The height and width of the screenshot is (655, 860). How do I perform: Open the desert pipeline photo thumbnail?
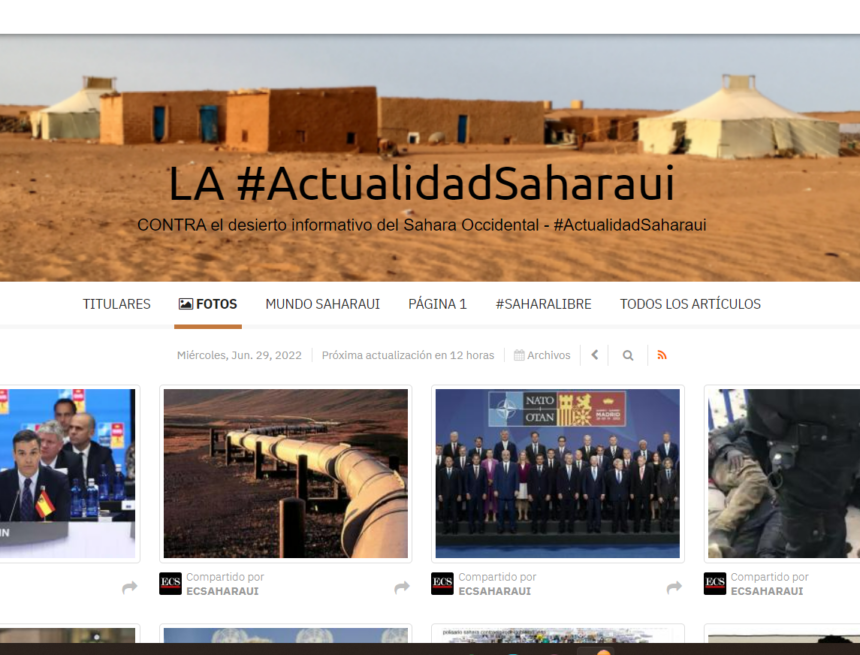tap(285, 473)
